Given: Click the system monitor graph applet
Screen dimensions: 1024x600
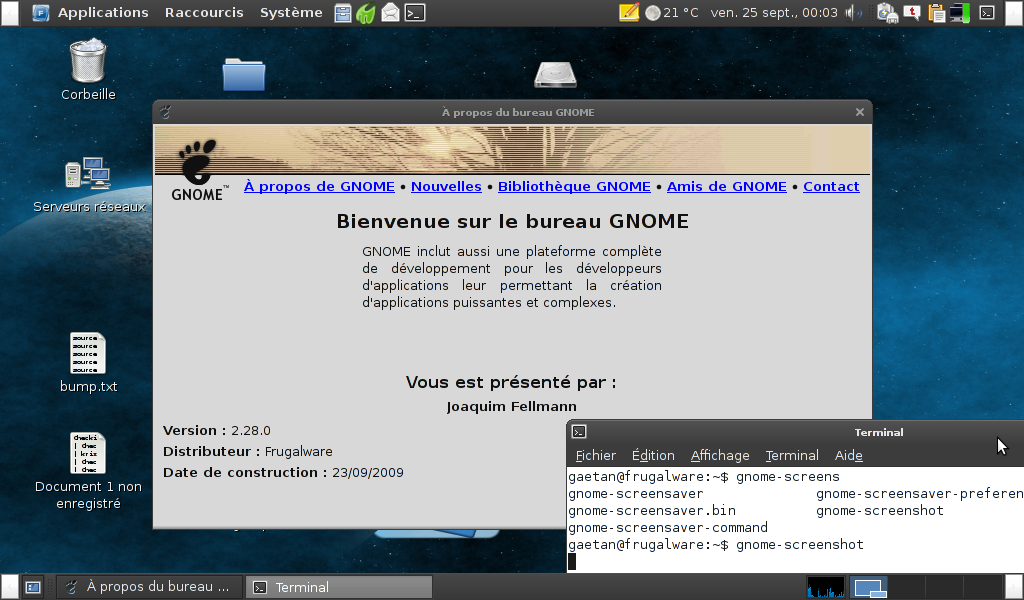Looking at the screenshot, I should coord(825,587).
